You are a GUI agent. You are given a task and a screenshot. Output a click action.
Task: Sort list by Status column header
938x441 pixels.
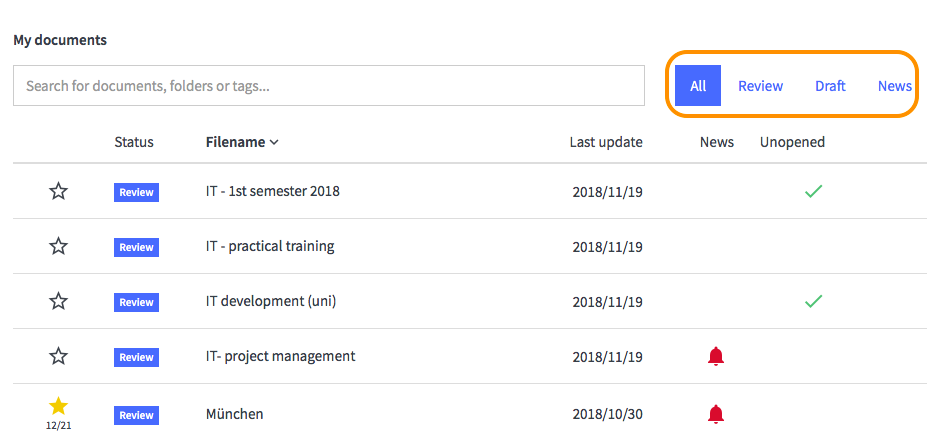tap(134, 142)
